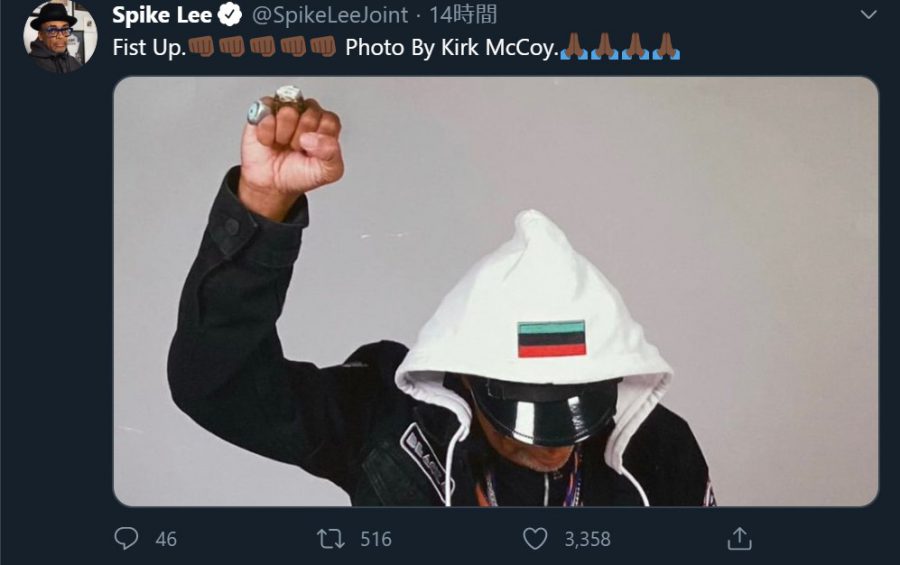Click the last praying hands emoji

coord(666,47)
